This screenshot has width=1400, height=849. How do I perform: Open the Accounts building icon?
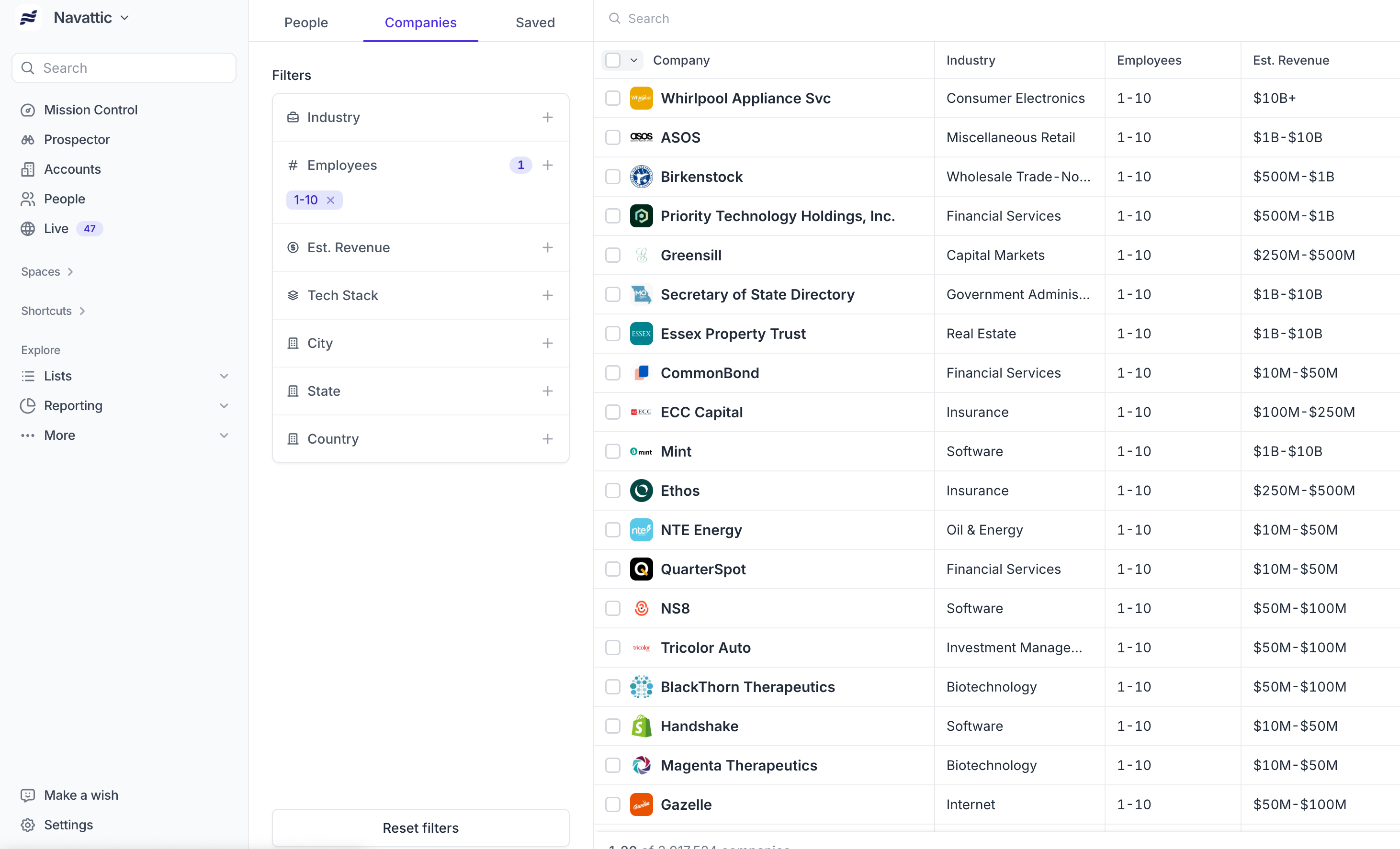click(28, 169)
